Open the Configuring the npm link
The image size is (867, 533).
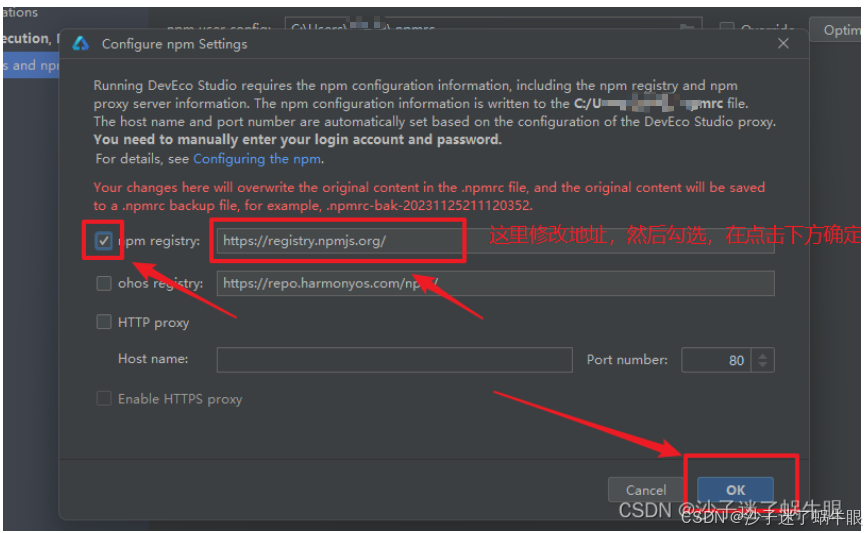(x=257, y=159)
